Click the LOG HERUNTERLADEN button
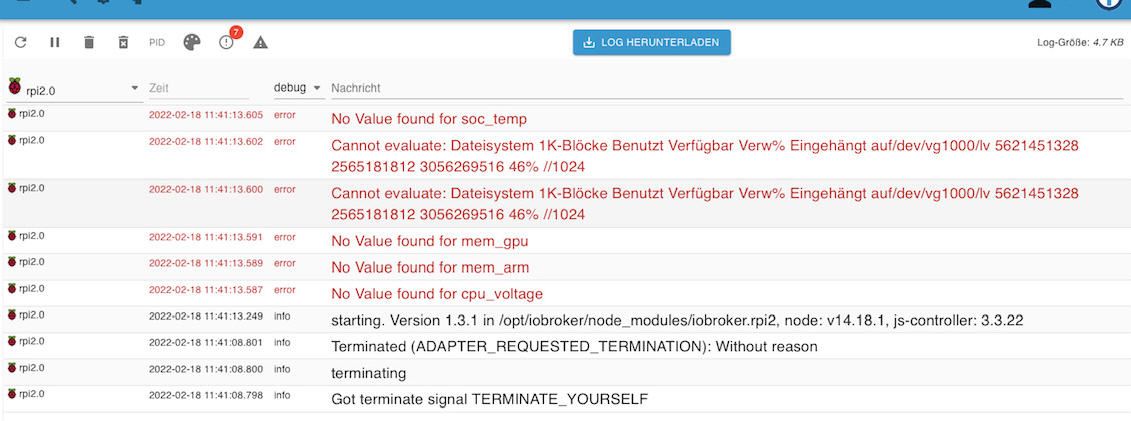Viewport: 1131px width, 421px height. 651,42
